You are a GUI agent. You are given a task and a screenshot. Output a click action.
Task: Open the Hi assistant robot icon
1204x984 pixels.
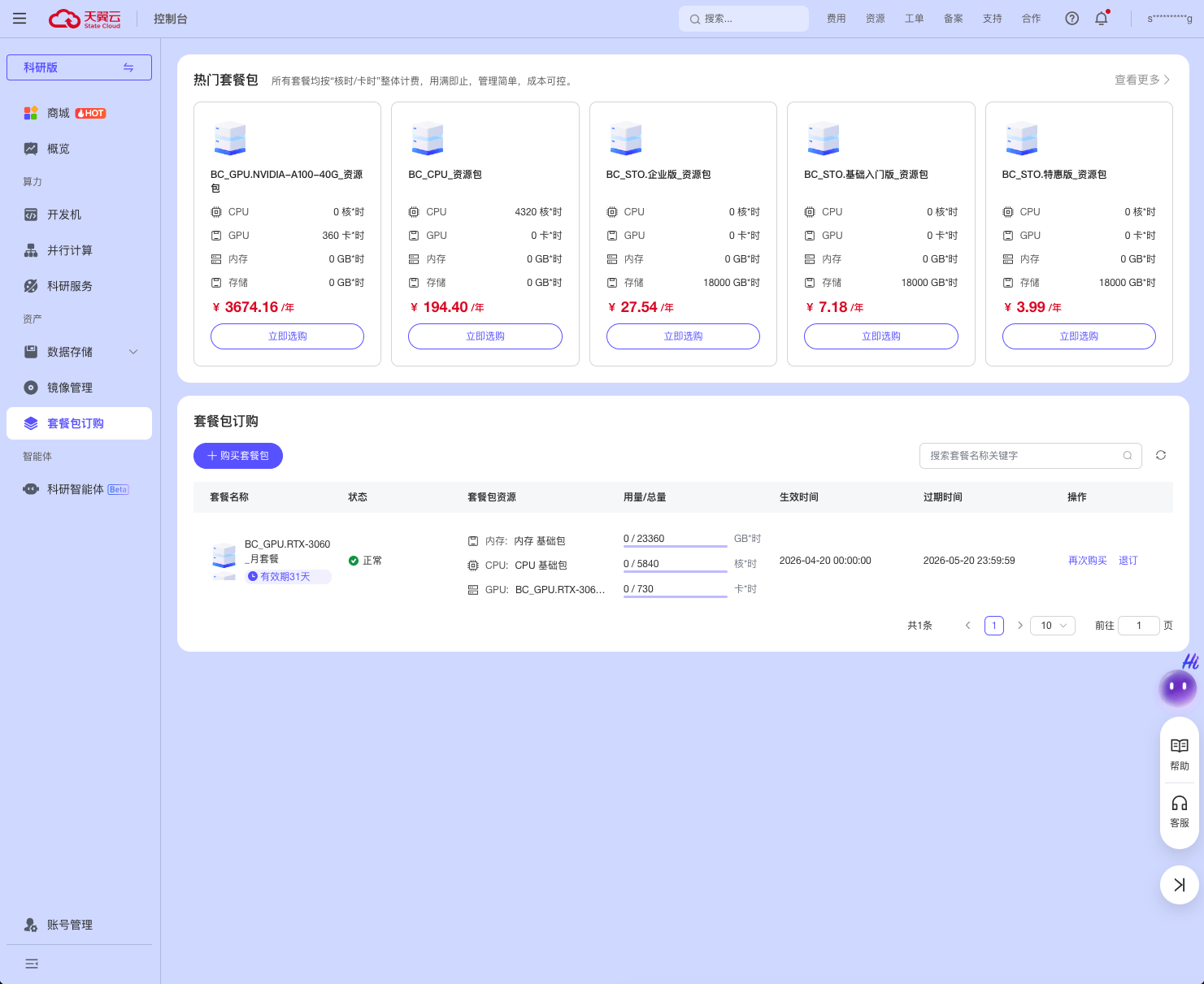(x=1178, y=687)
